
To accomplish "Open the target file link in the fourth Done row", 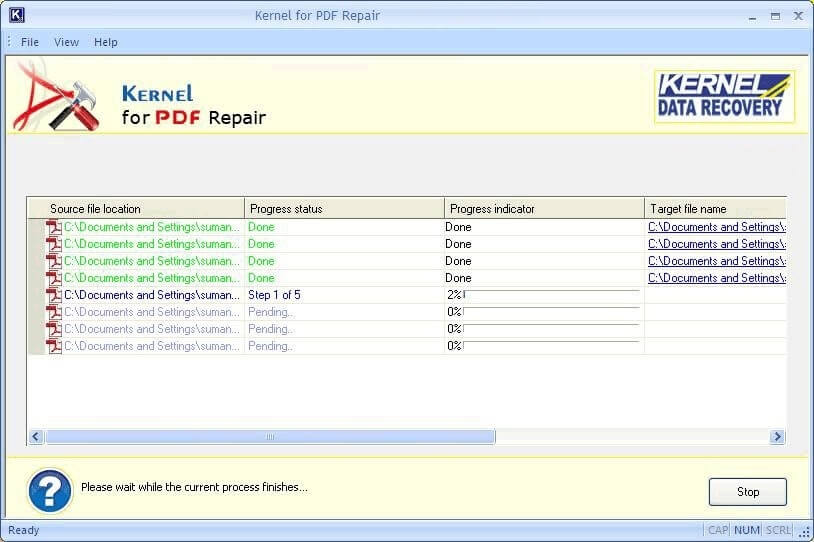I will pyautogui.click(x=717, y=278).
